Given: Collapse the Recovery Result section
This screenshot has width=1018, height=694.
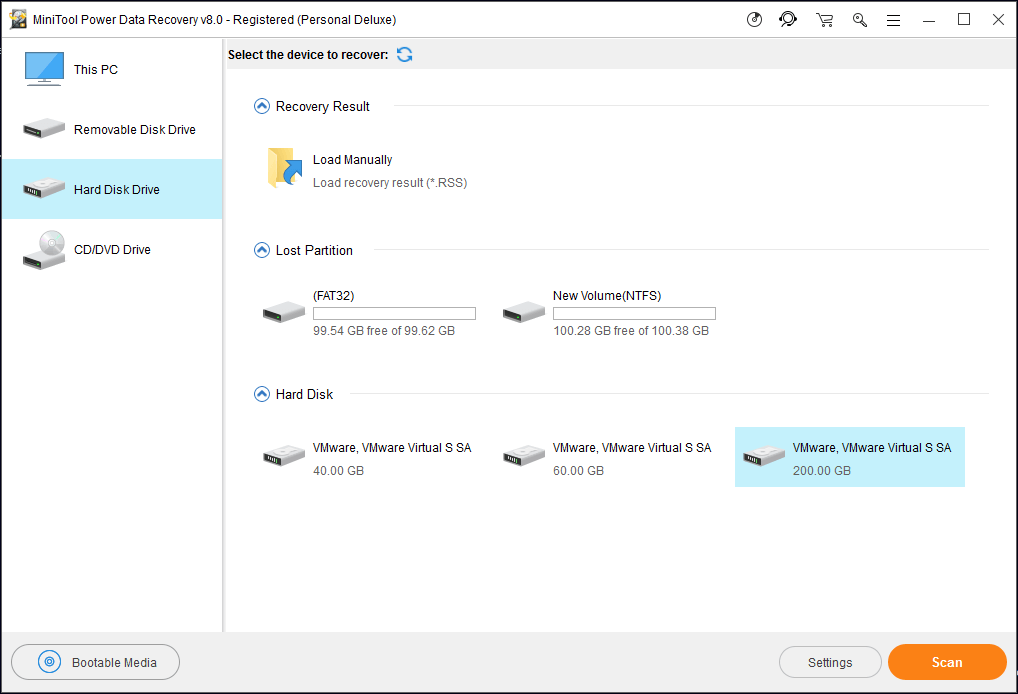Looking at the screenshot, I should coord(261,105).
